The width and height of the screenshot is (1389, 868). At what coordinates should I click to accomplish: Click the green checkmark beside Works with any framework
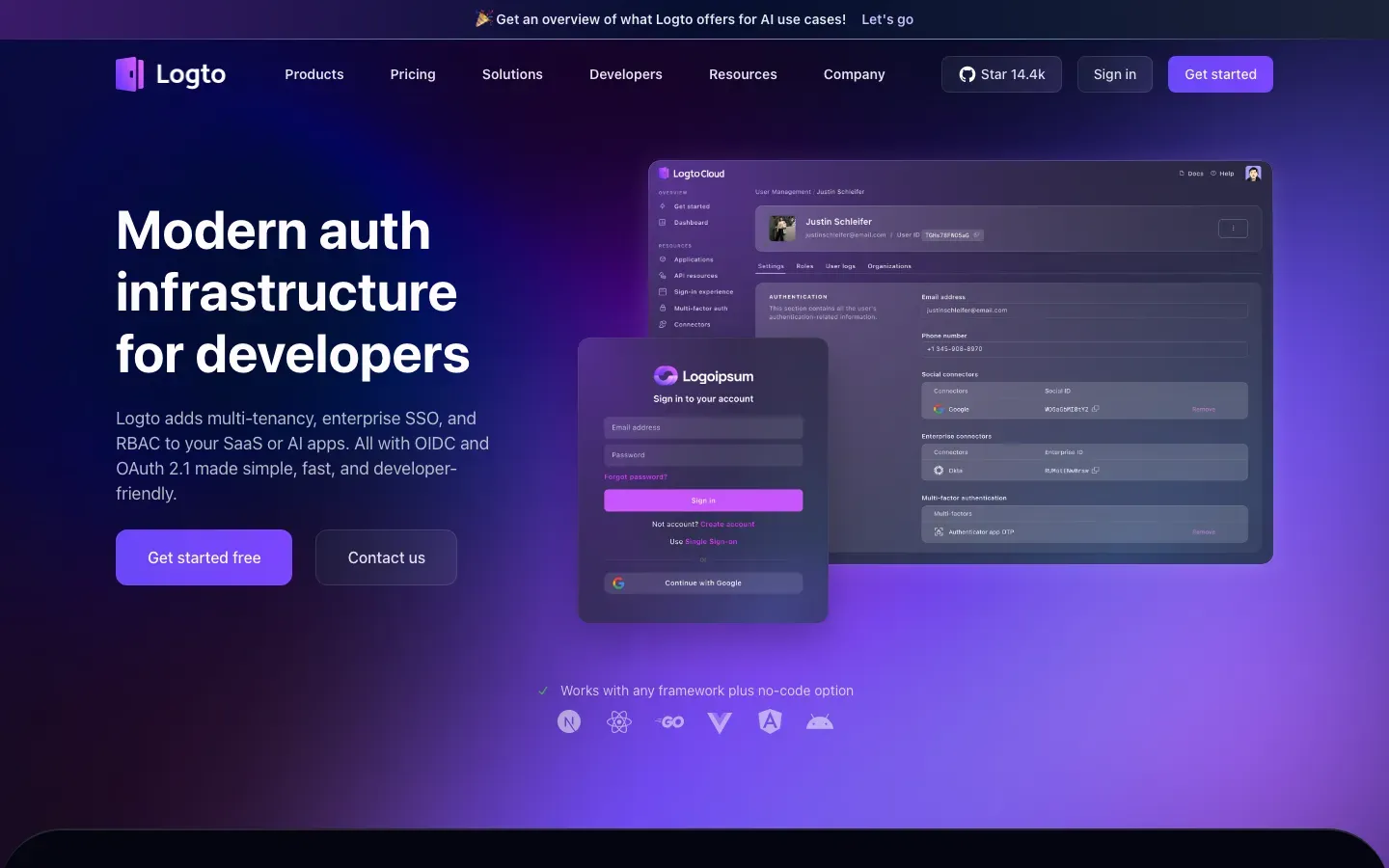[x=543, y=691]
